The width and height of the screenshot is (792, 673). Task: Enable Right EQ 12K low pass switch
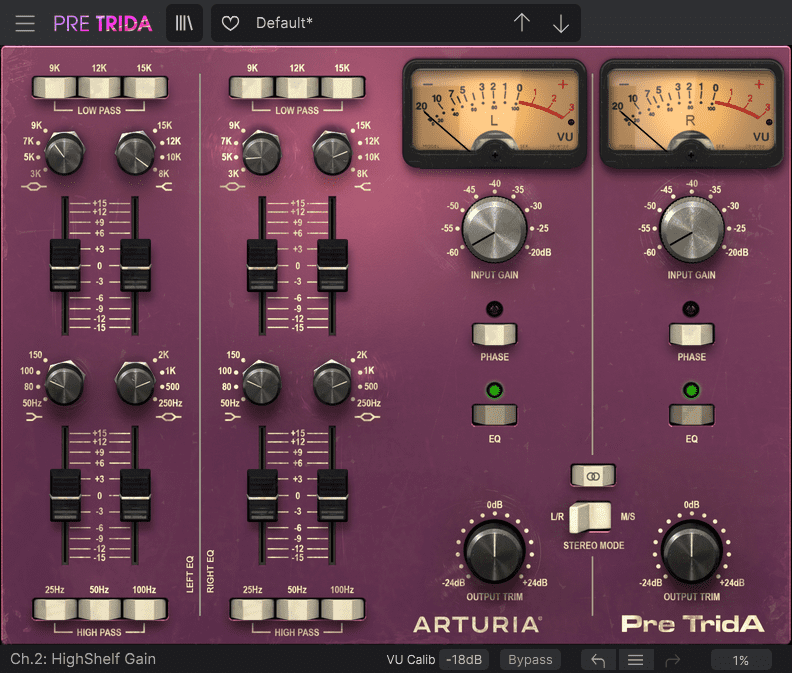coord(298,87)
